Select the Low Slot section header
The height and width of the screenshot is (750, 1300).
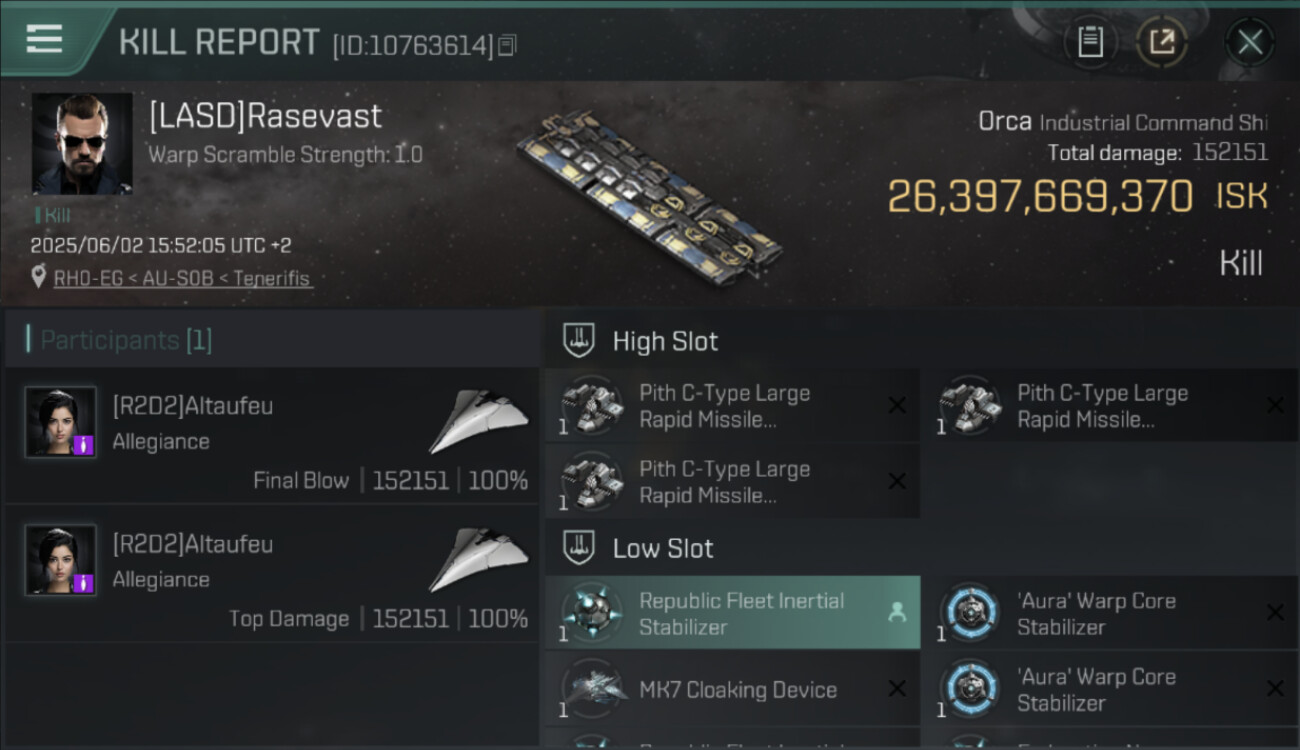tap(663, 548)
